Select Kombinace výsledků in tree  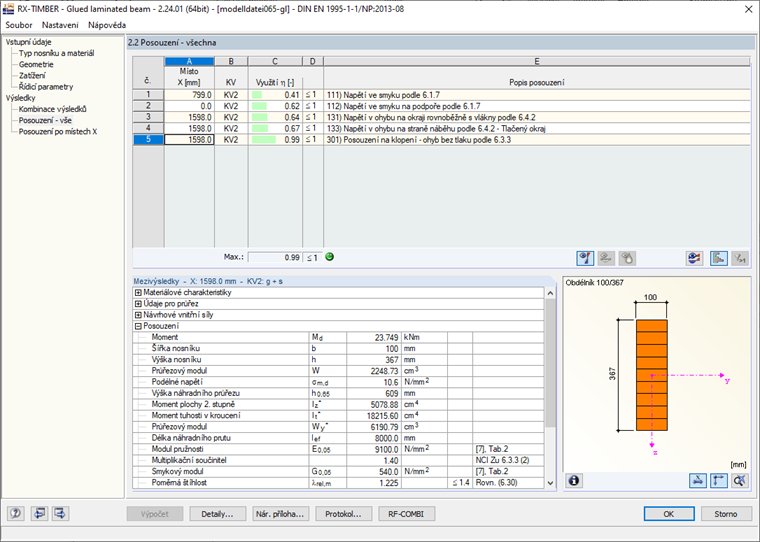pyautogui.click(x=52, y=109)
